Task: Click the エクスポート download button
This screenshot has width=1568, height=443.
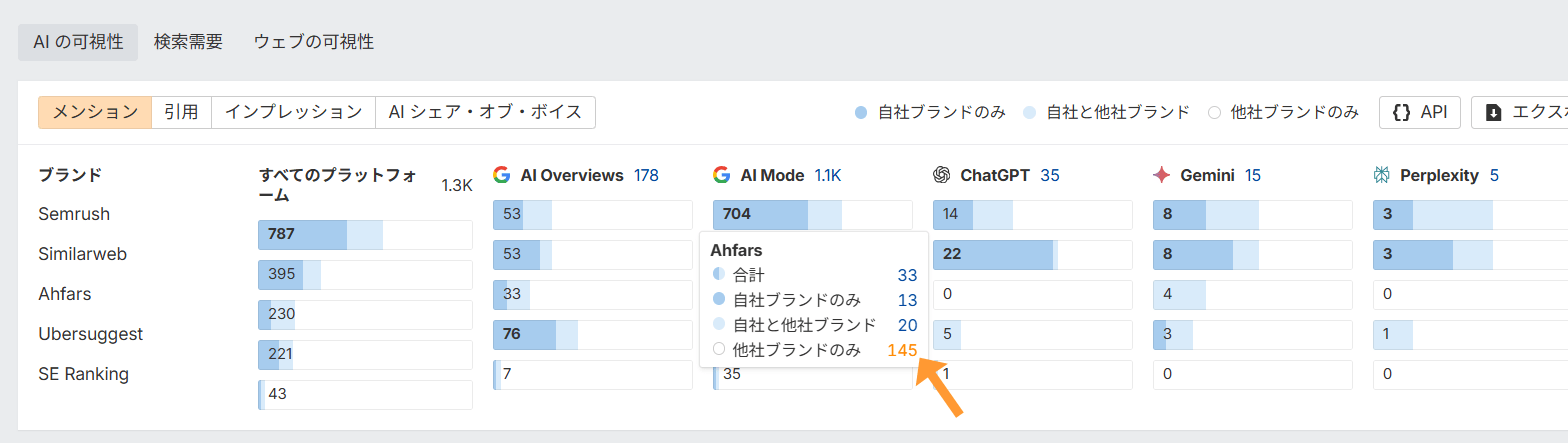Action: click(1520, 112)
